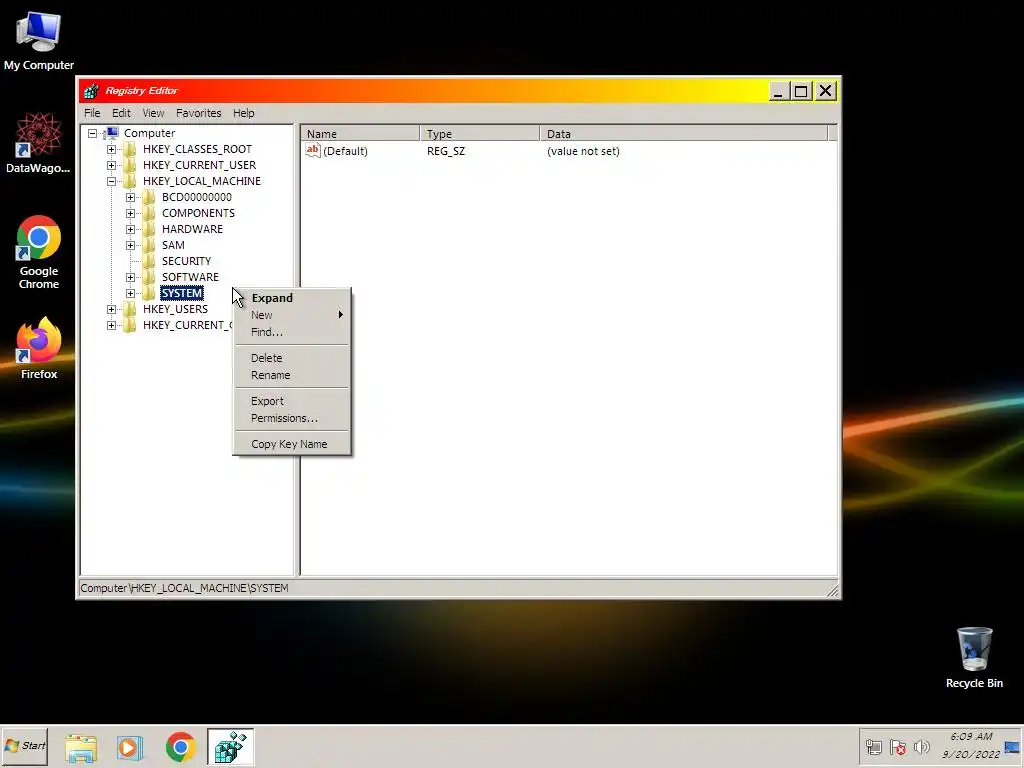Screen dimensions: 1024x768
Task: Click the HKEY_CURRENT_USER folder icon
Action: coord(130,165)
